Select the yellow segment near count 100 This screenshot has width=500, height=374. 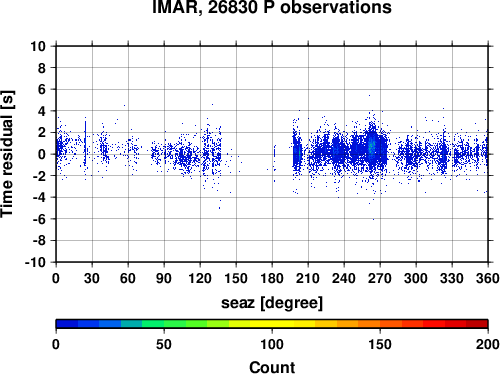coord(272,324)
